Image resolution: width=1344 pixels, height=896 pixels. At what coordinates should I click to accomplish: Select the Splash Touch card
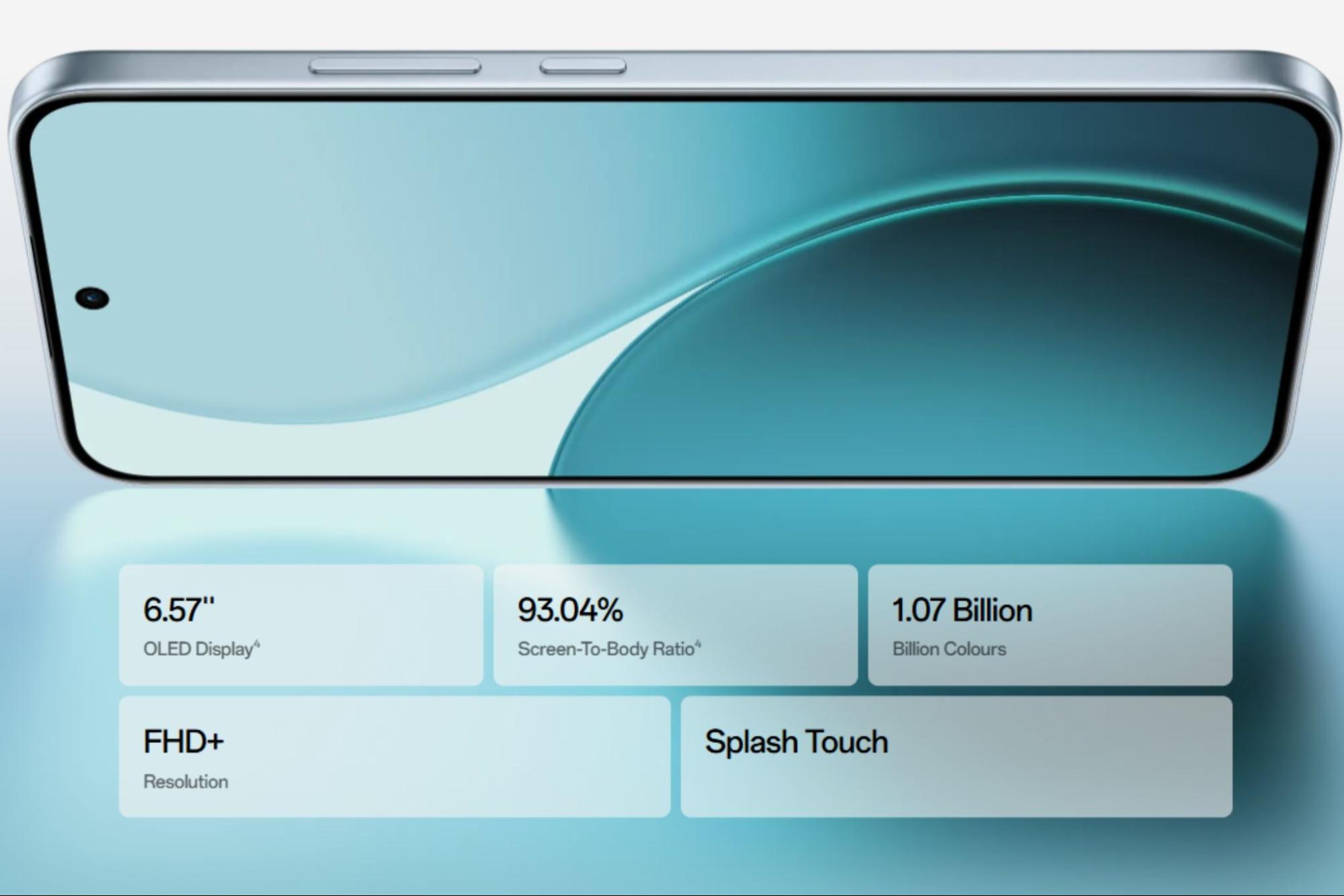coord(957,757)
